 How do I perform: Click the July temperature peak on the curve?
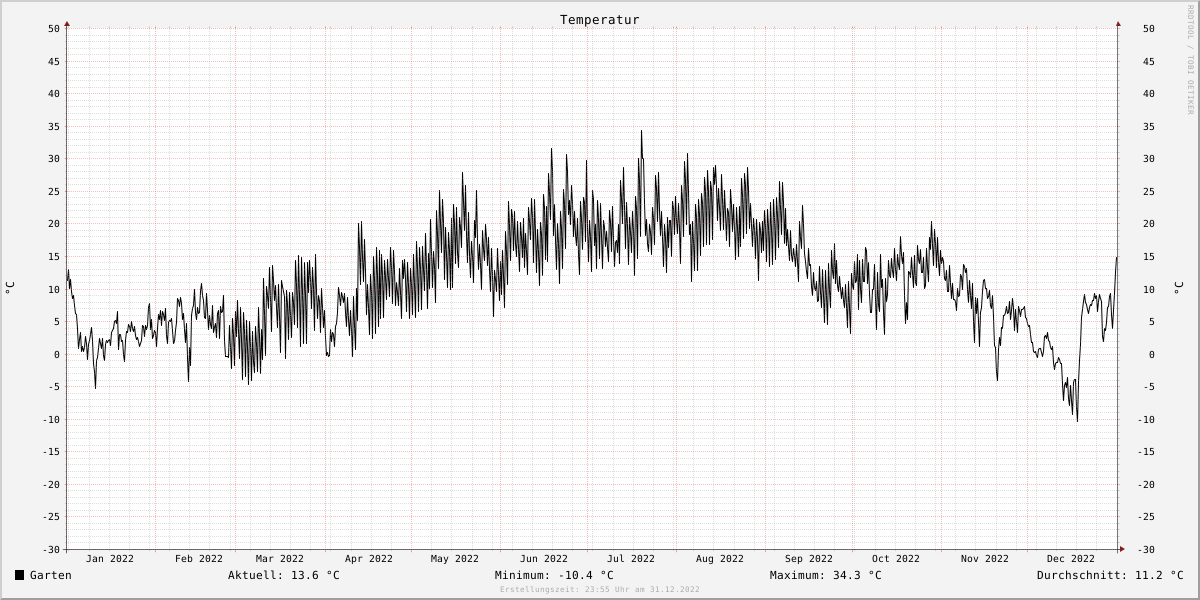[x=642, y=131]
